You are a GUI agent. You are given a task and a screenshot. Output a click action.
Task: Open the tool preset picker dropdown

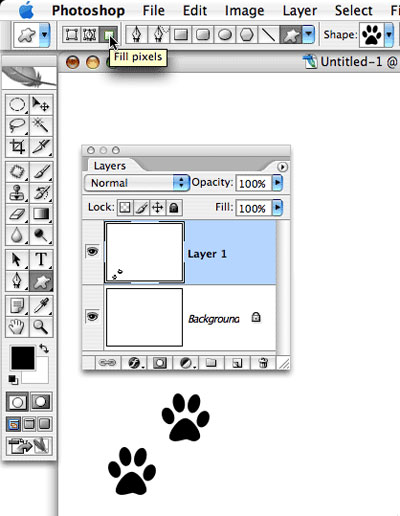pyautogui.click(x=45, y=34)
